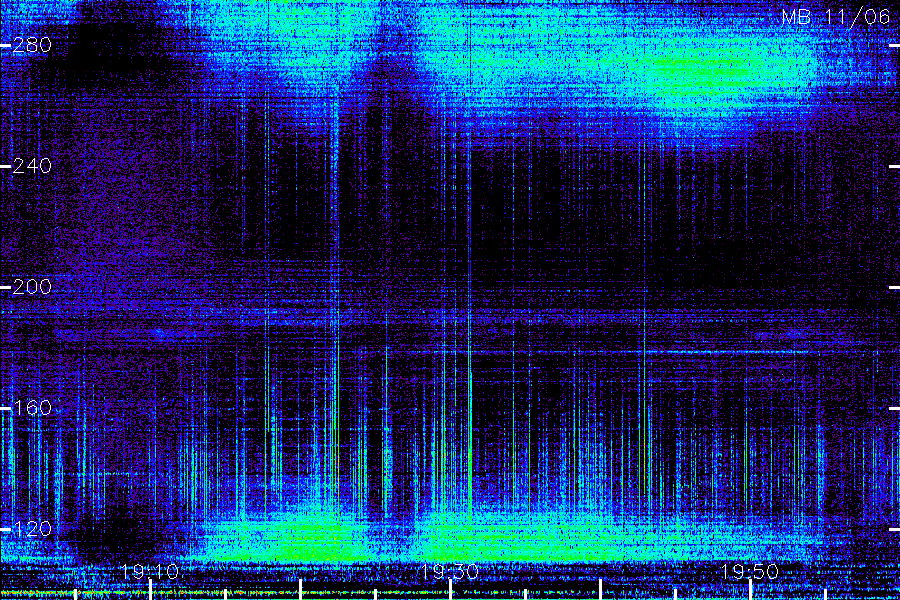The width and height of the screenshot is (900, 600).
Task: Click the 160 frequency axis label
Action: [x=32, y=408]
